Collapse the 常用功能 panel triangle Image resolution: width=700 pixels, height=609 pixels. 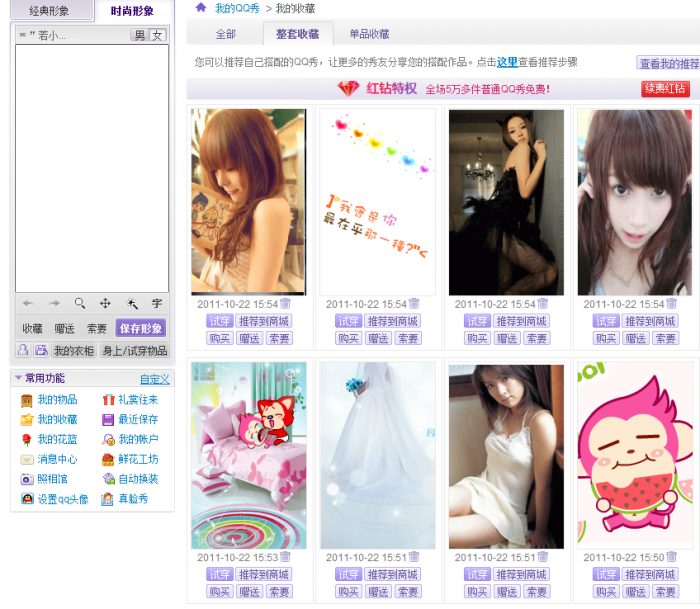point(18,378)
